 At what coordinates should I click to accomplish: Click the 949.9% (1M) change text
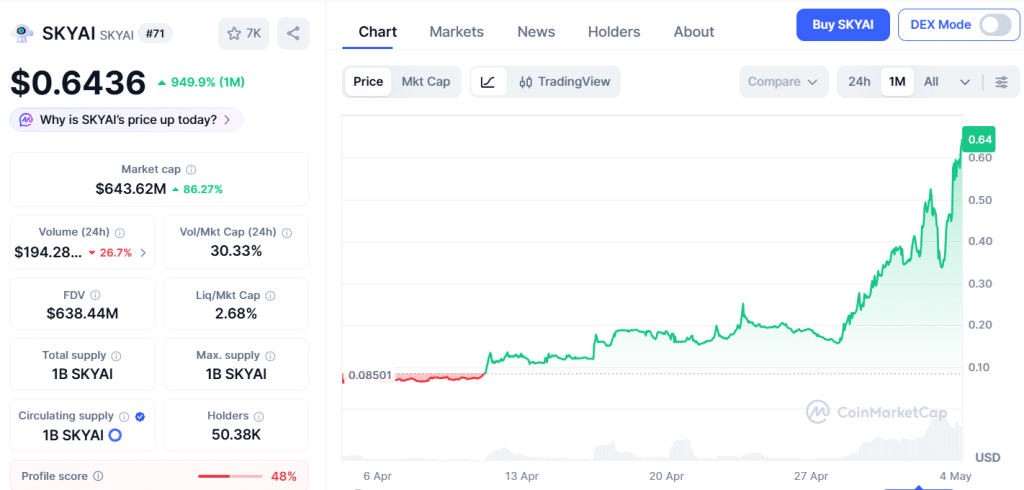tap(208, 82)
